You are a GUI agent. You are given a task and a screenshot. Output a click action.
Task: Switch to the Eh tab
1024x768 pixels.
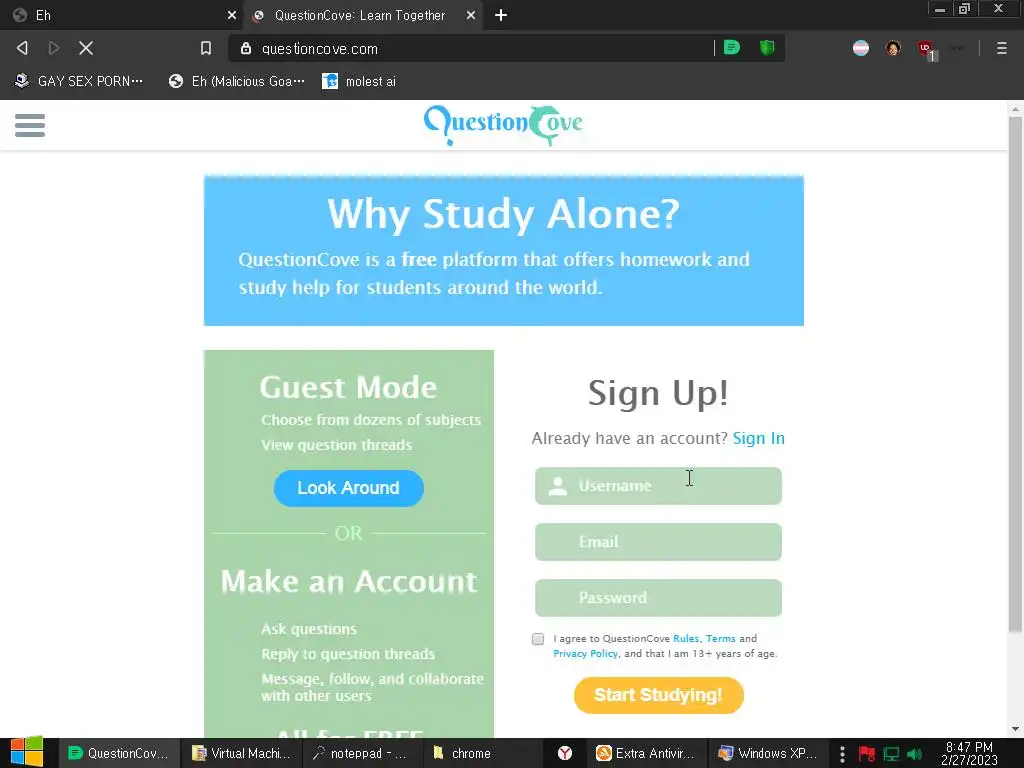[x=121, y=15]
